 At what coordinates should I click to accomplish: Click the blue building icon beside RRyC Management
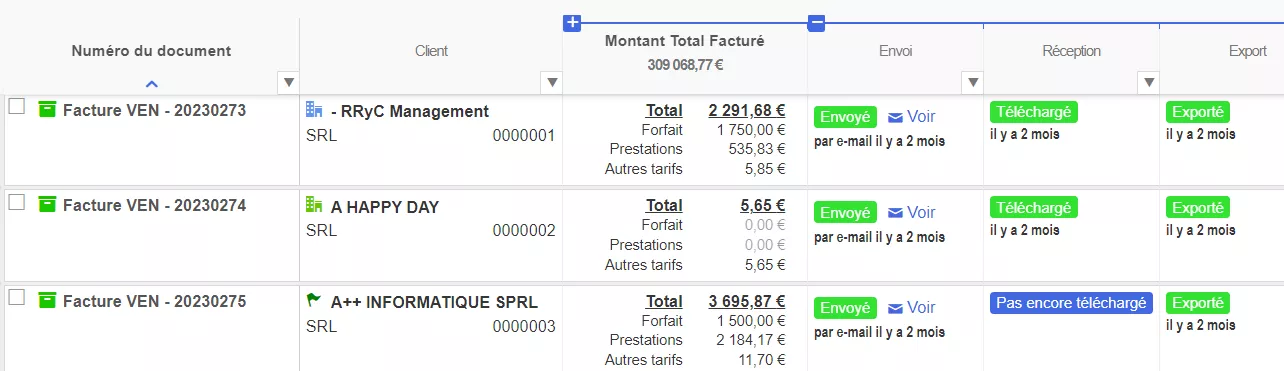pos(314,110)
